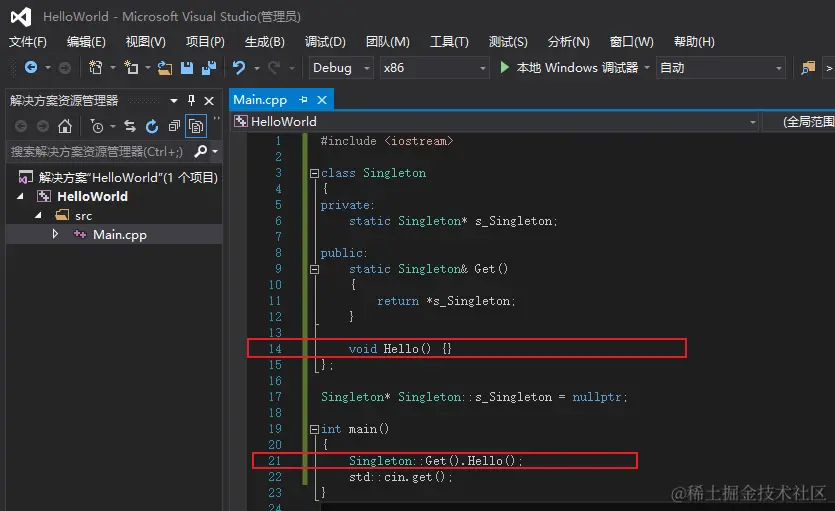Click the Solution Explorer search magnifier icon
The image size is (835, 511).
point(201,151)
